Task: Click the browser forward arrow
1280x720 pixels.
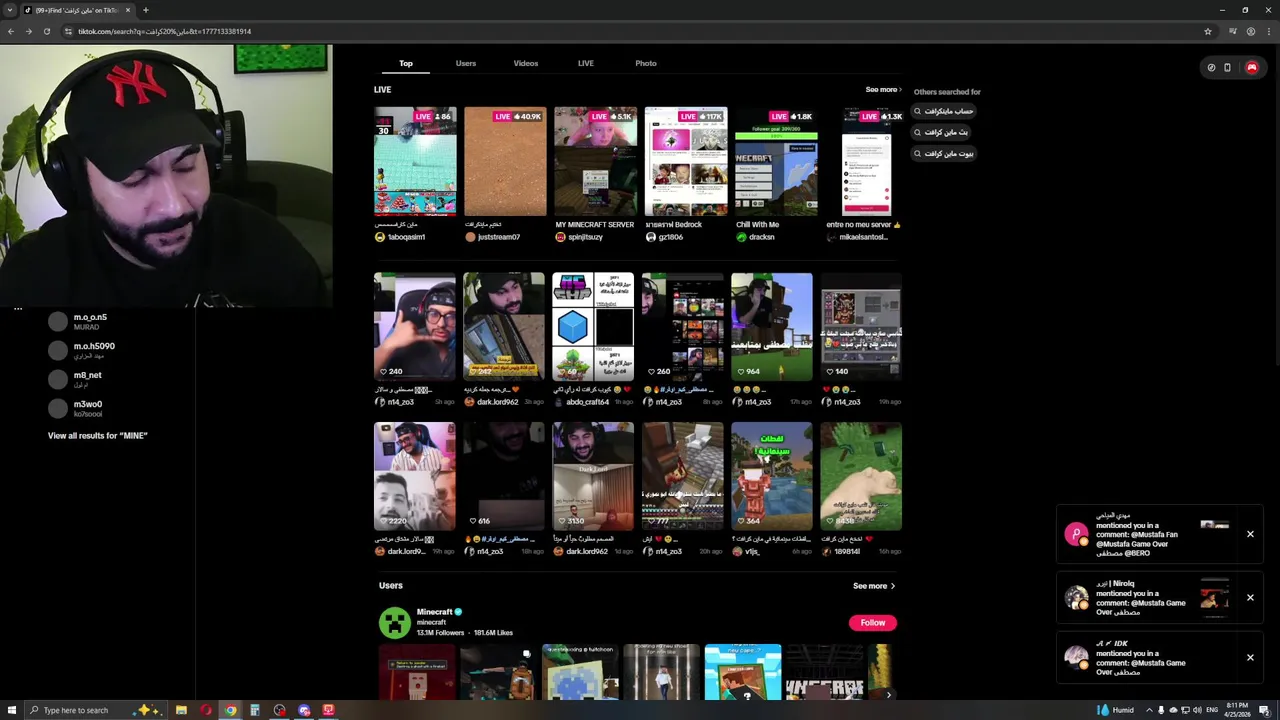Action: (x=28, y=31)
